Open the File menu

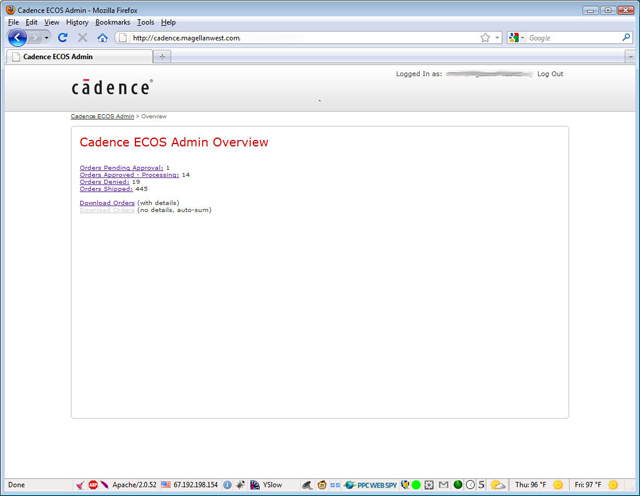point(13,22)
